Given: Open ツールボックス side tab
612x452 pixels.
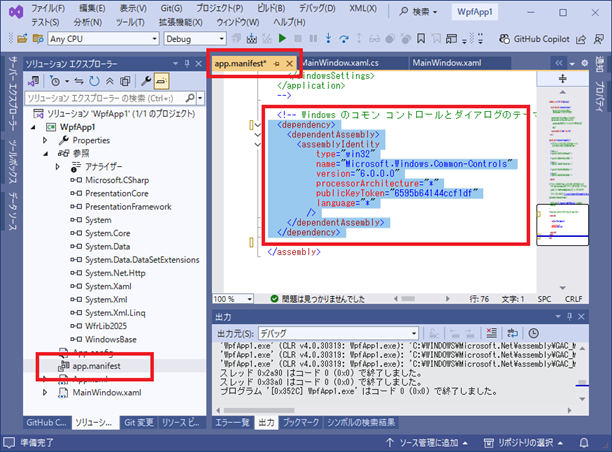Looking at the screenshot, I should [13, 161].
